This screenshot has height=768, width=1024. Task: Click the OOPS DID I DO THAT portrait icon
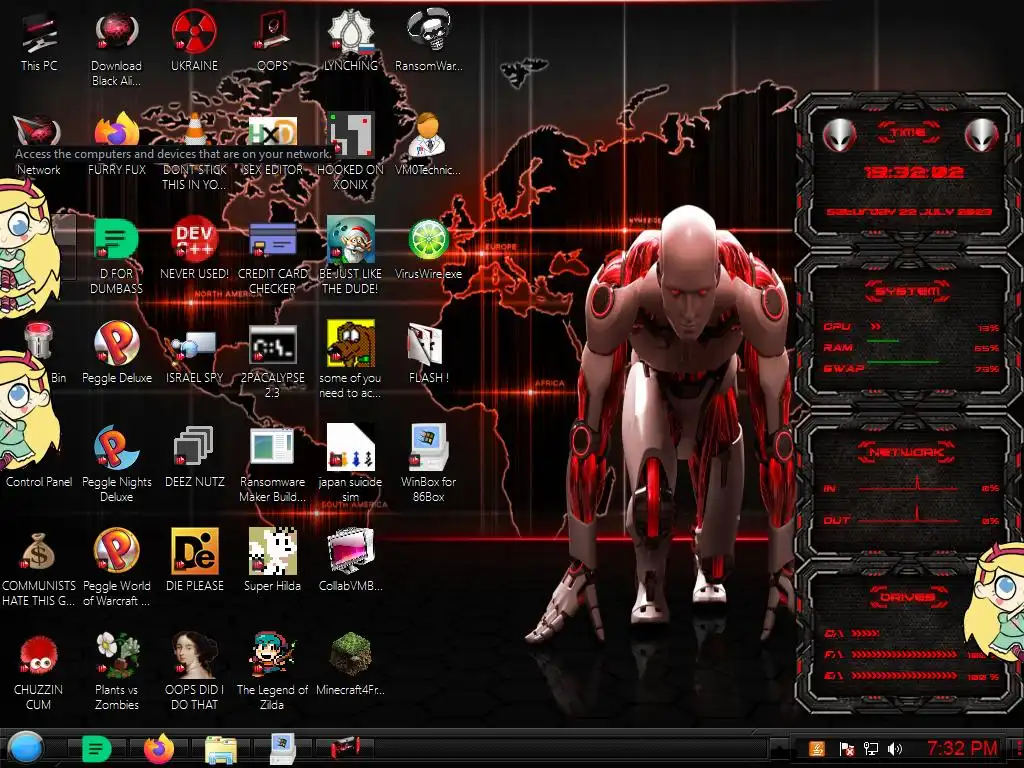[194, 671]
